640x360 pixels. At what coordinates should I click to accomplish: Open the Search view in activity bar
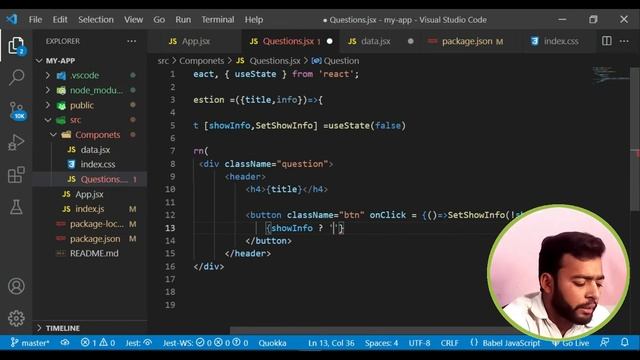[x=16, y=77]
